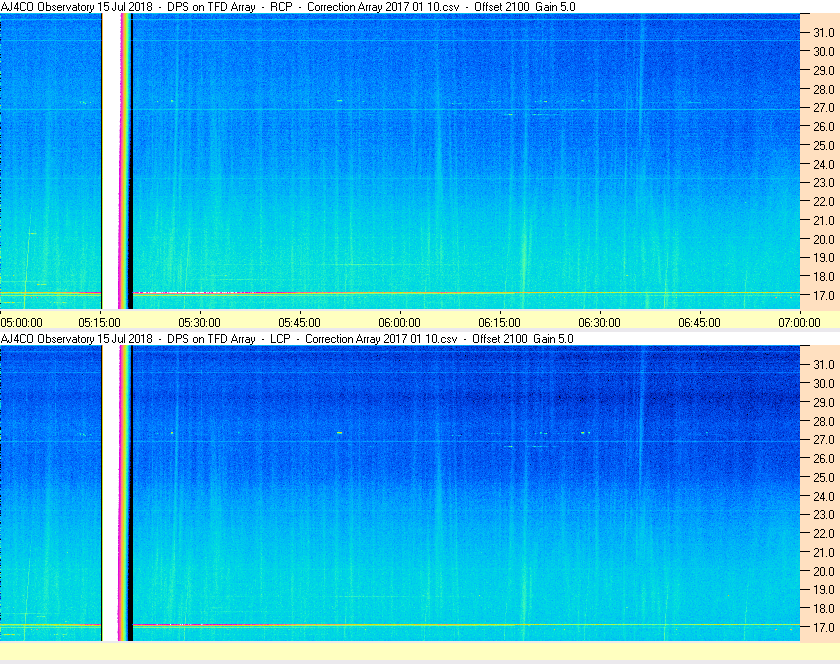Click 21.0 on the LCP frequency axis
The width and height of the screenshot is (840, 664).
point(824,552)
